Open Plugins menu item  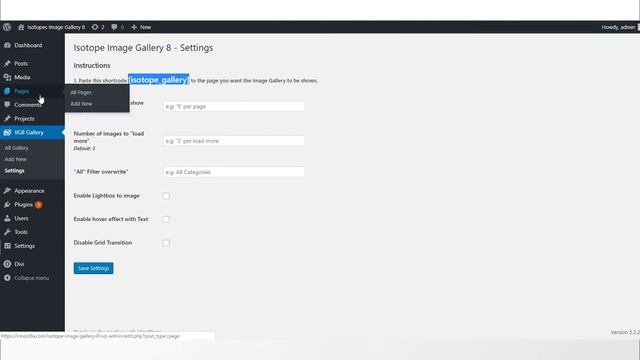point(23,204)
